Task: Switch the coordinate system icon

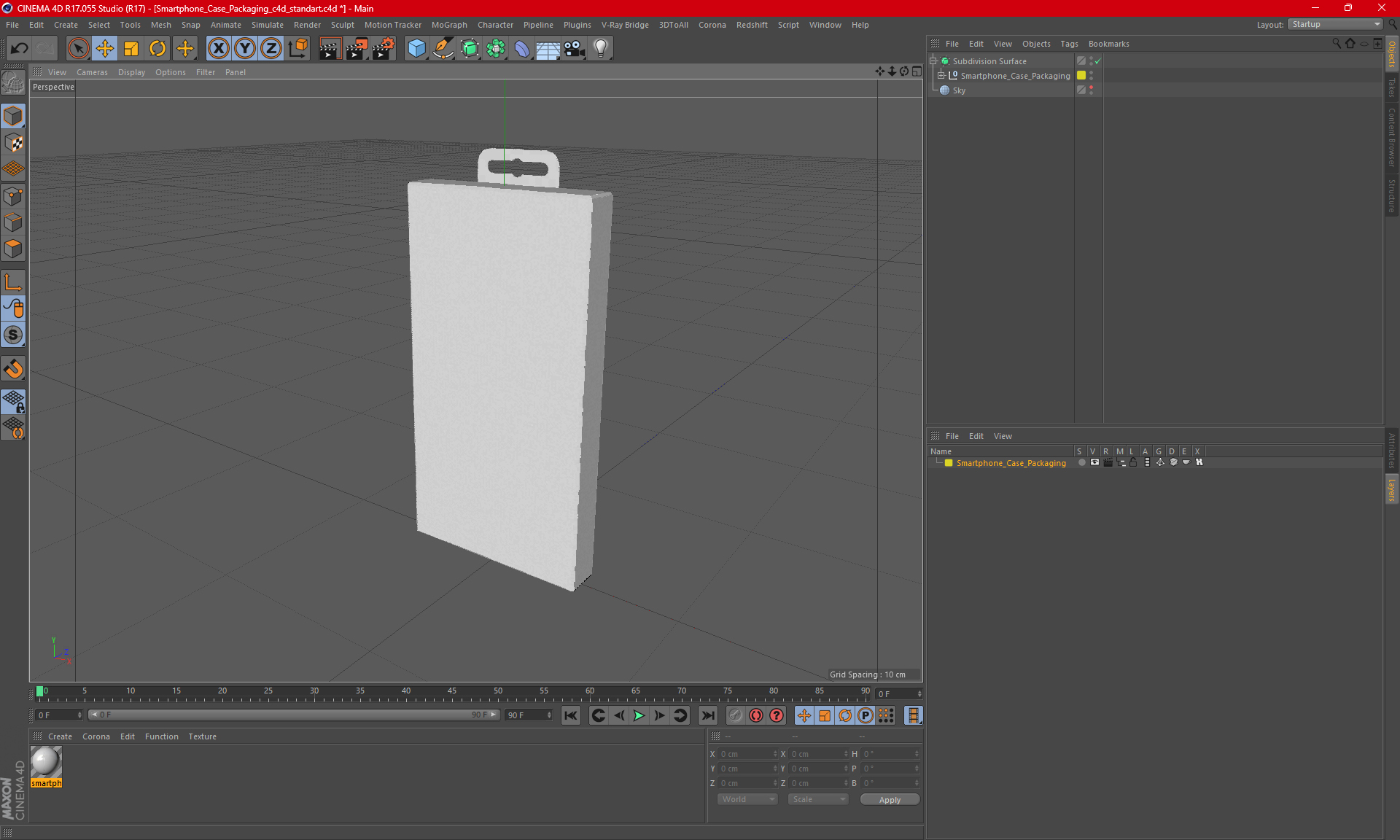Action: 297,49
